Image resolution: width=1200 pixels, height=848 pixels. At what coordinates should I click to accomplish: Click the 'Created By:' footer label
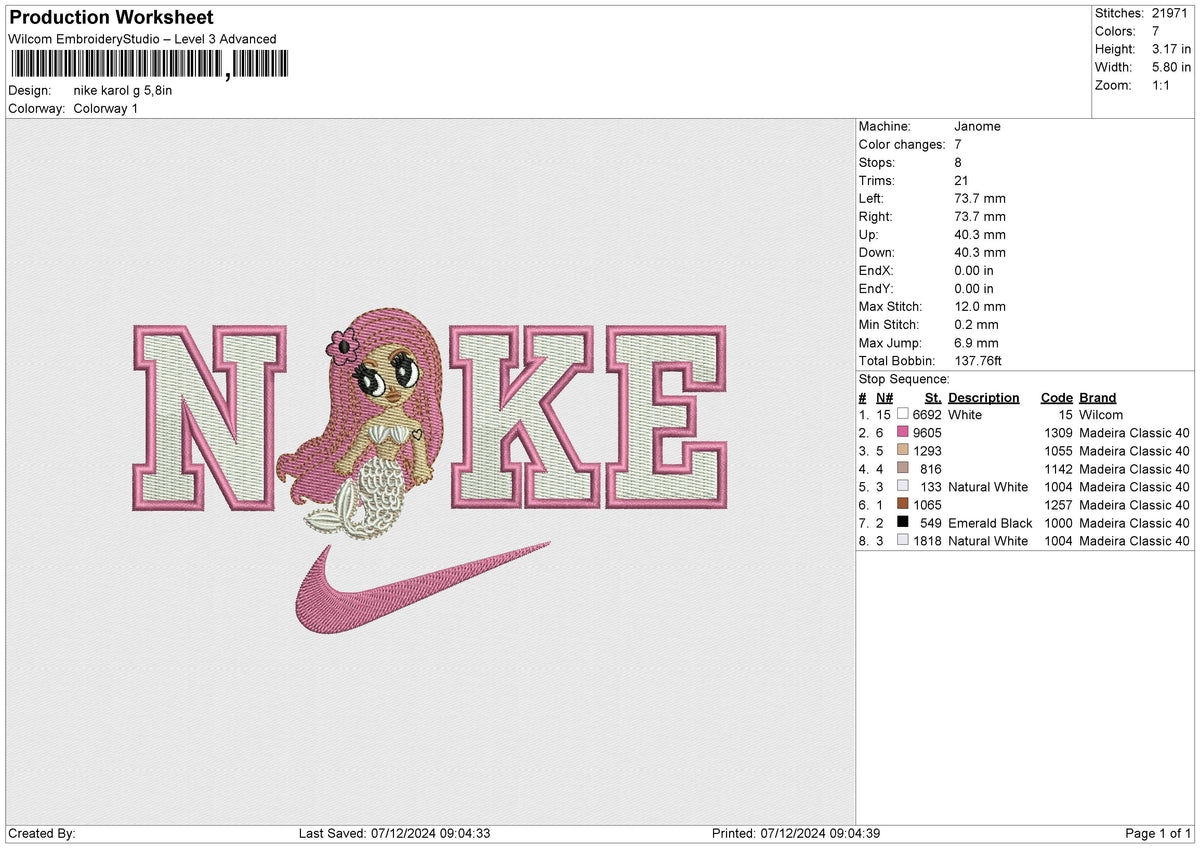41,833
